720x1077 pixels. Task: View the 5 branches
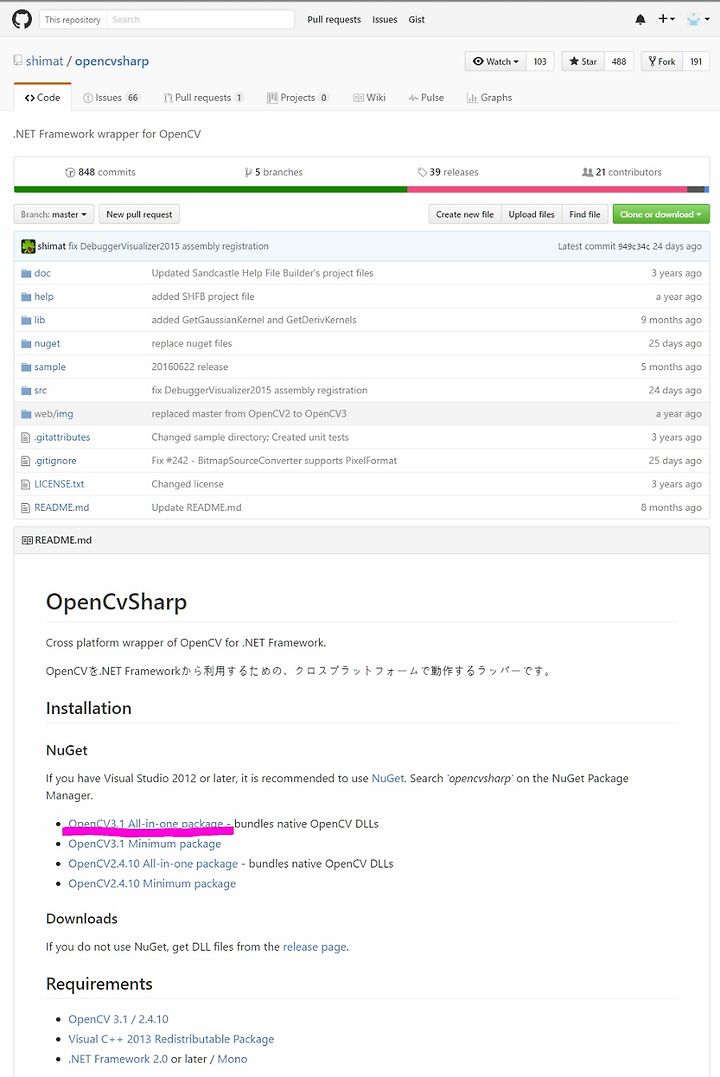[x=273, y=172]
